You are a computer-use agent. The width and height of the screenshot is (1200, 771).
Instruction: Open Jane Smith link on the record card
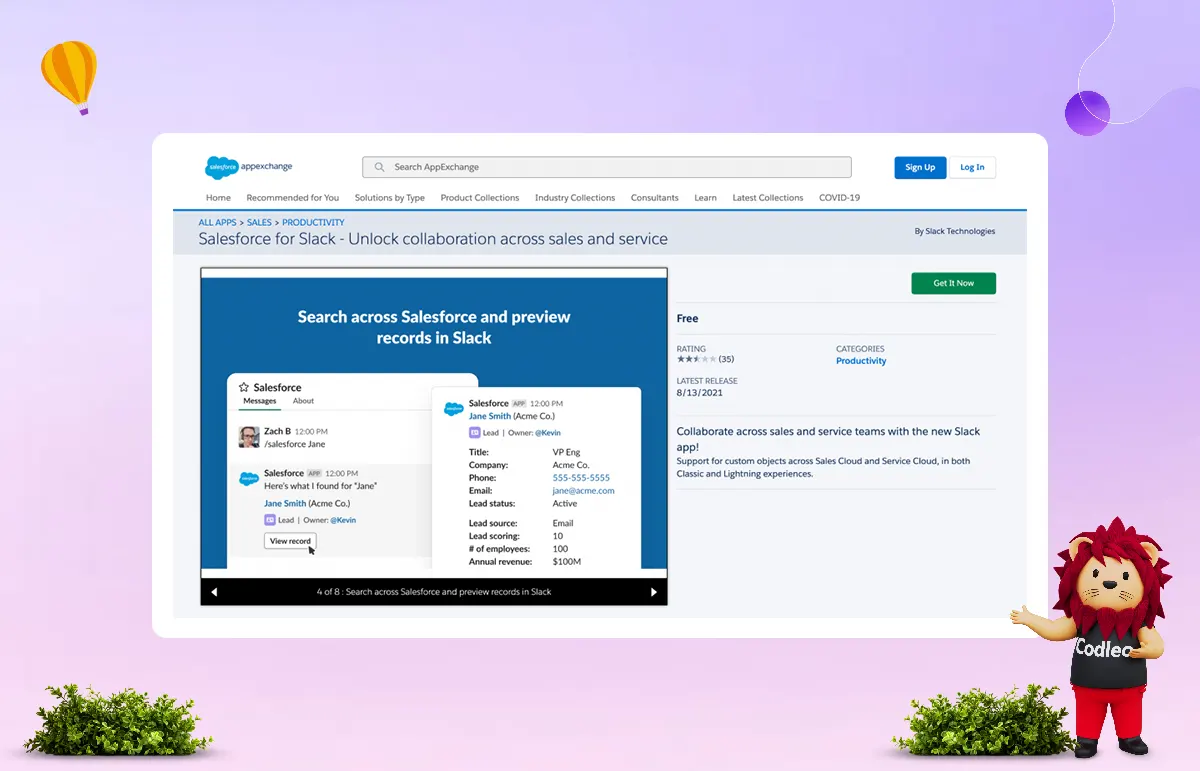[x=490, y=416]
